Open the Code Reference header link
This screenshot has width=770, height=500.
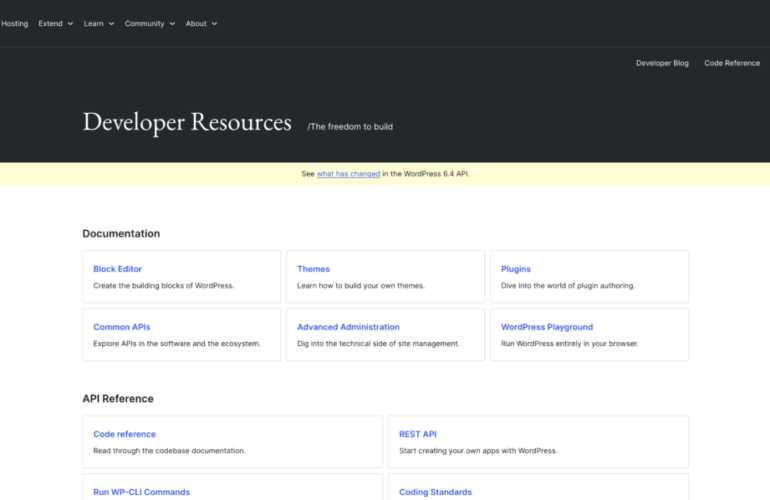coord(732,63)
